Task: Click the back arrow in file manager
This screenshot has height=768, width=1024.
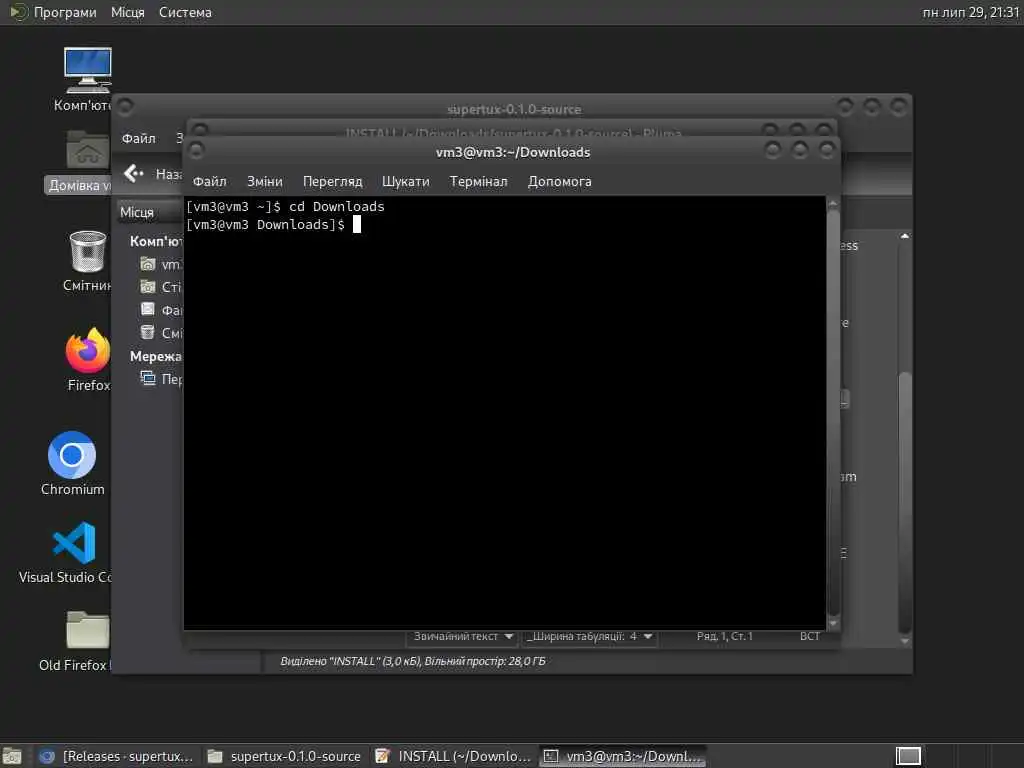Action: (x=133, y=173)
